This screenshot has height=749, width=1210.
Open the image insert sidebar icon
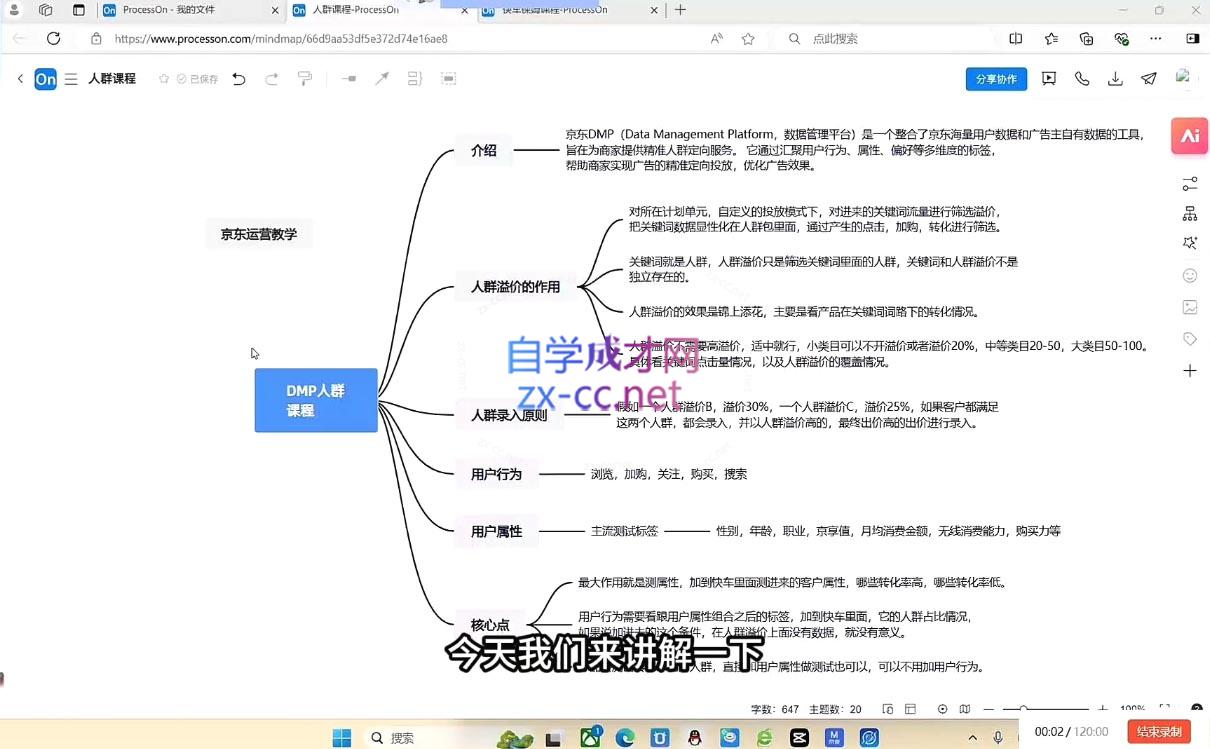[1190, 307]
